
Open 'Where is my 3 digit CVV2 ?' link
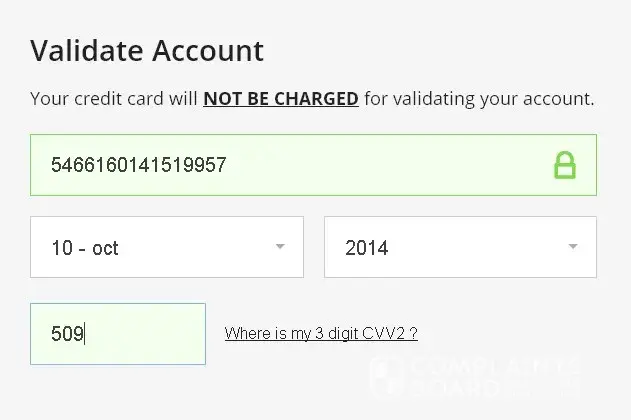tap(320, 333)
